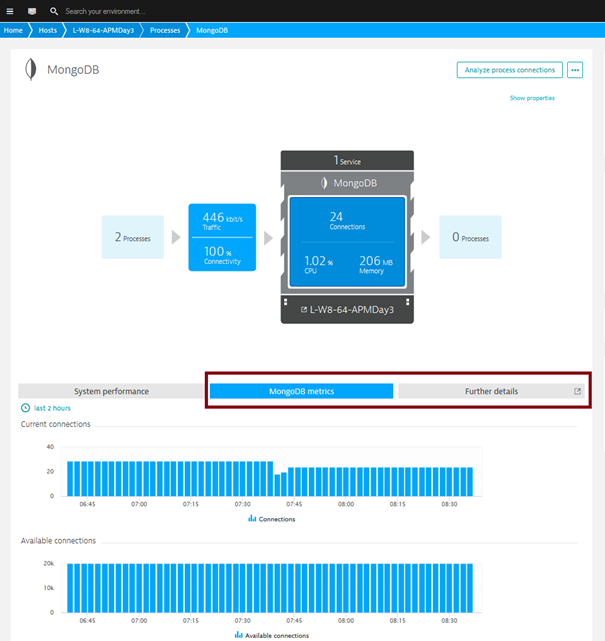Select the 24 Connections process tile

tap(347, 242)
